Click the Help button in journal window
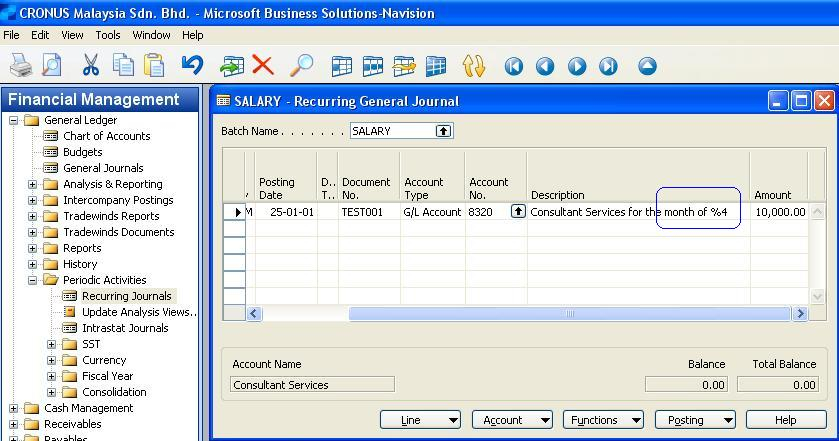Viewport: 839px width, 441px height. [x=786, y=420]
